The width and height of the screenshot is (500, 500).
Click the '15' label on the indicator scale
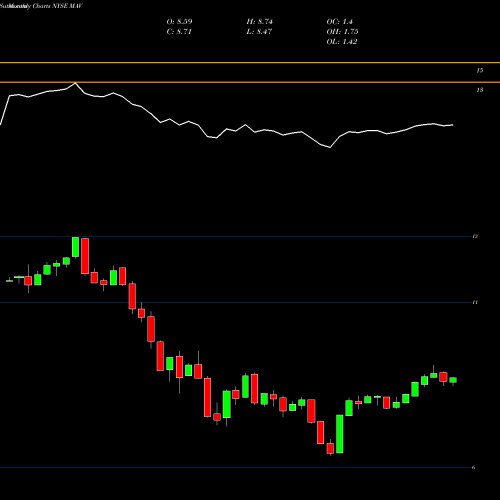[480, 70]
